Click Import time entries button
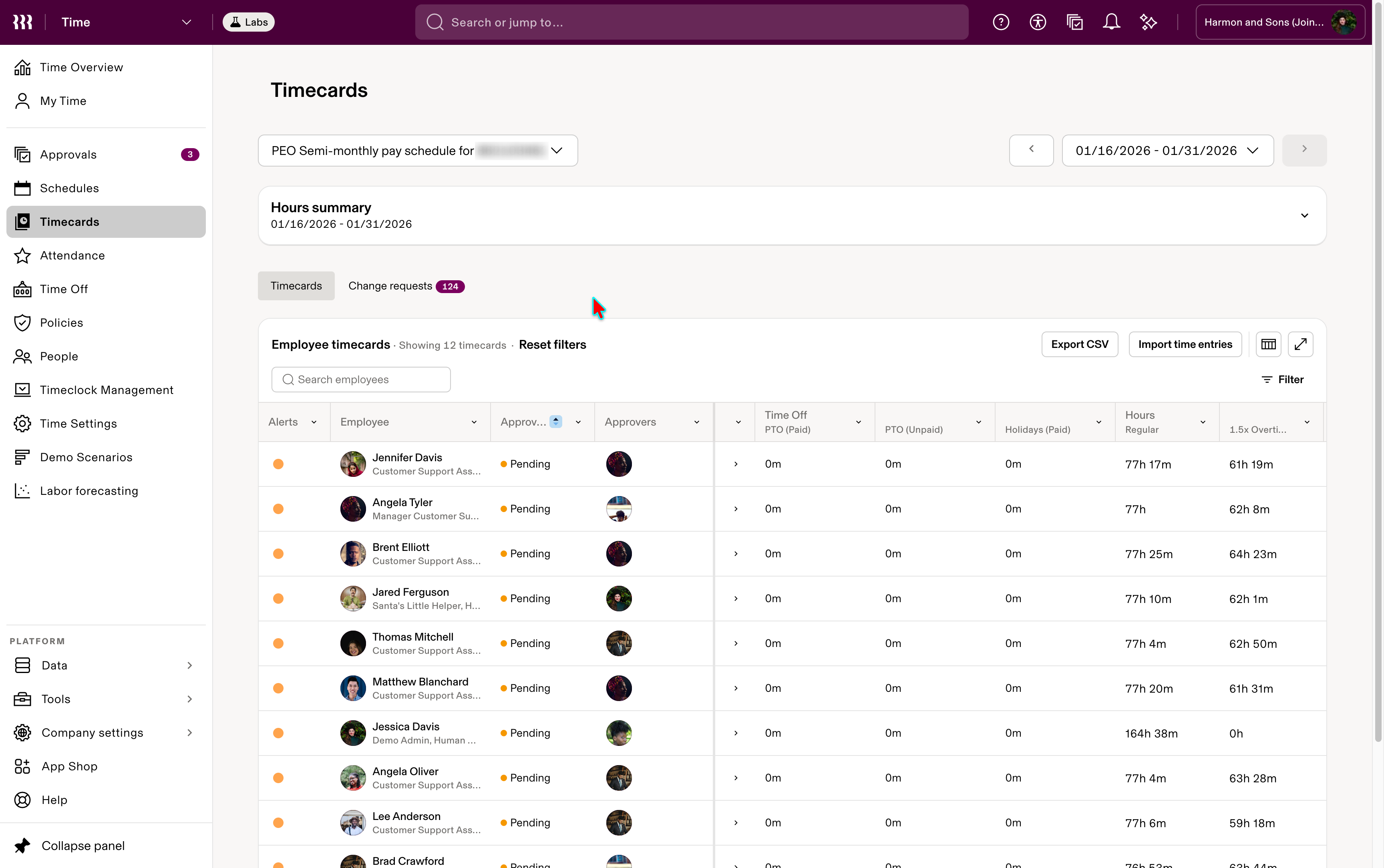The height and width of the screenshot is (868, 1384). 1185,344
